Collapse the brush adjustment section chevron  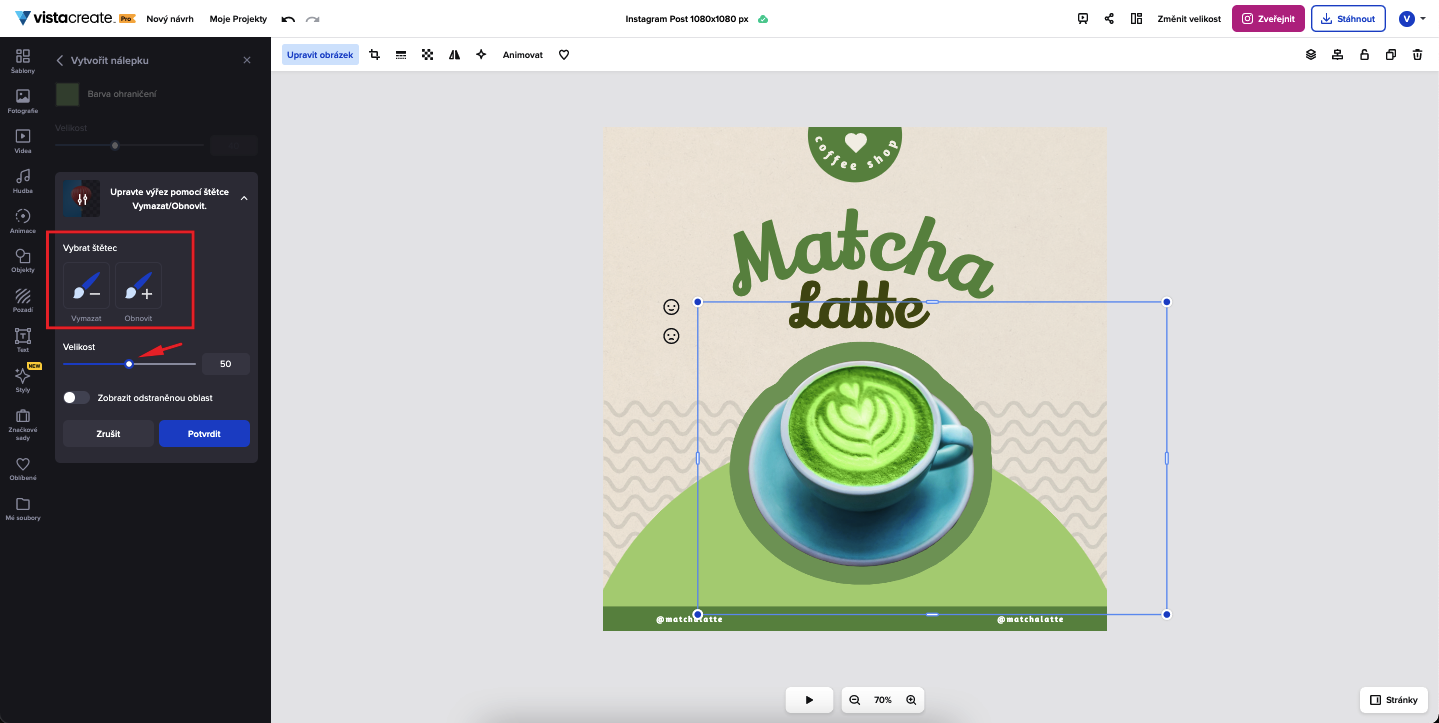tap(243, 198)
